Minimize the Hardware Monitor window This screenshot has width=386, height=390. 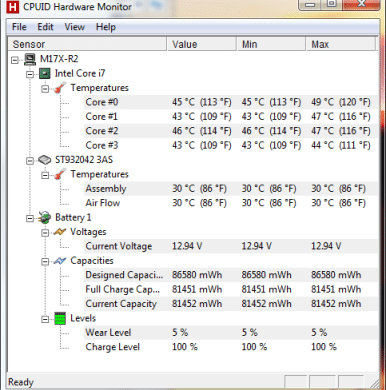click(310, 5)
